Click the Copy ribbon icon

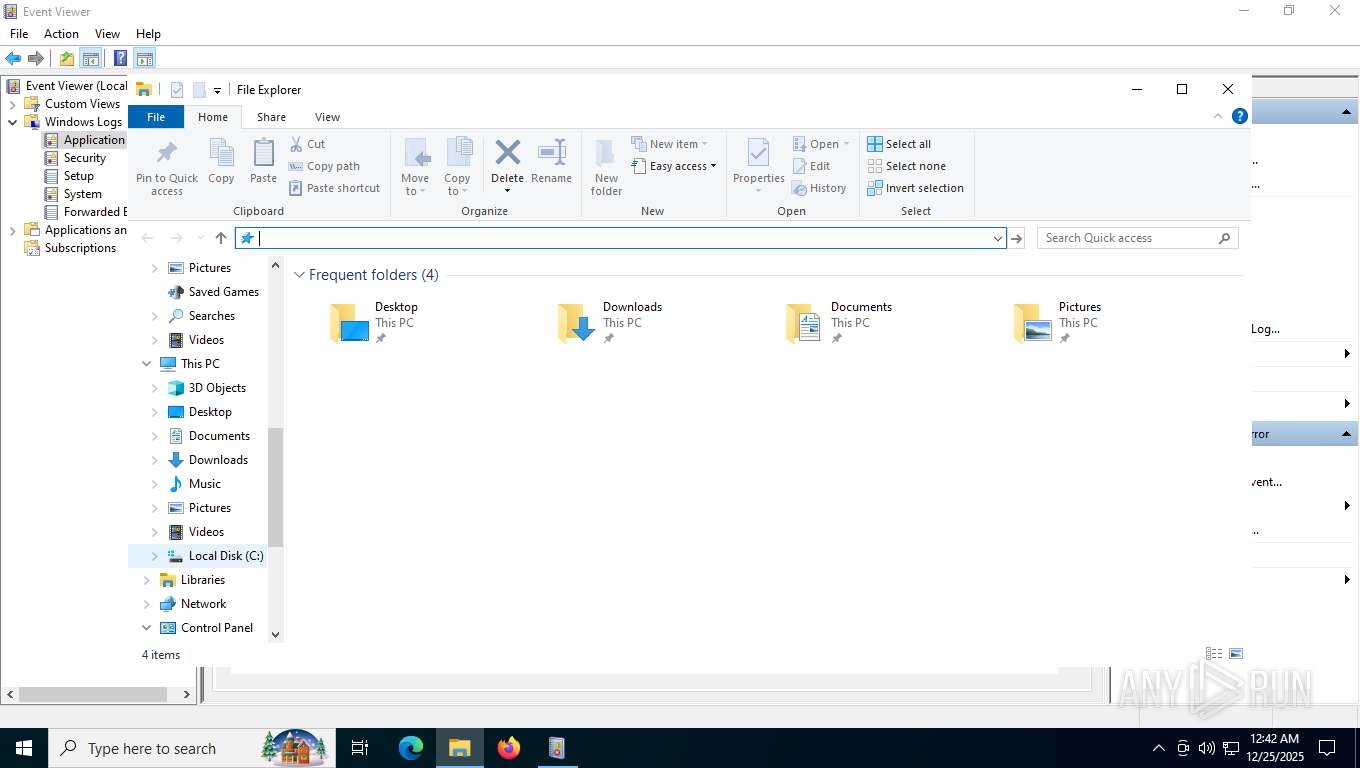221,154
